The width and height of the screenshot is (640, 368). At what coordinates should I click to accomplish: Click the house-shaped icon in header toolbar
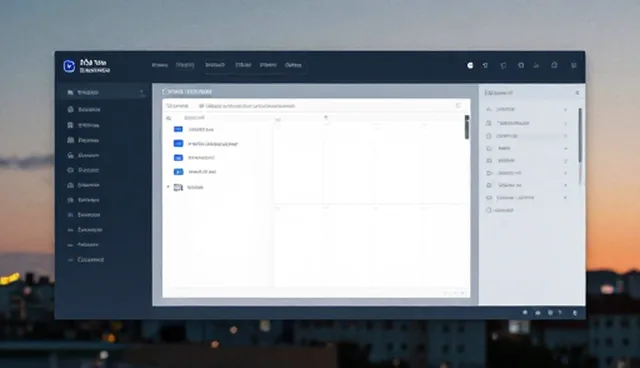pos(554,65)
